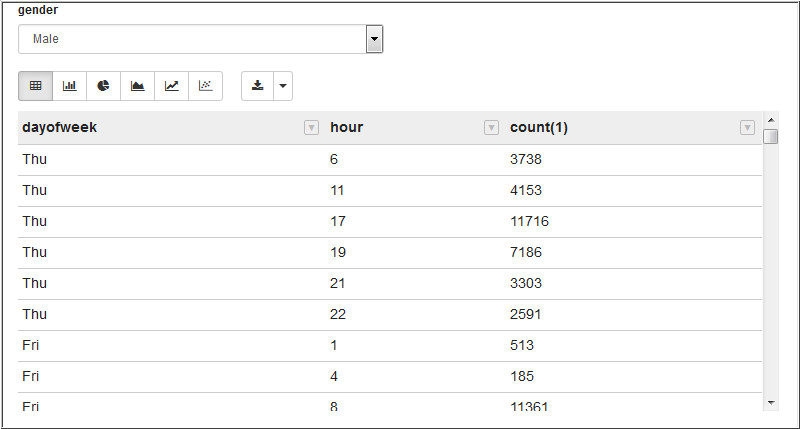Switch to table view

[x=35, y=86]
